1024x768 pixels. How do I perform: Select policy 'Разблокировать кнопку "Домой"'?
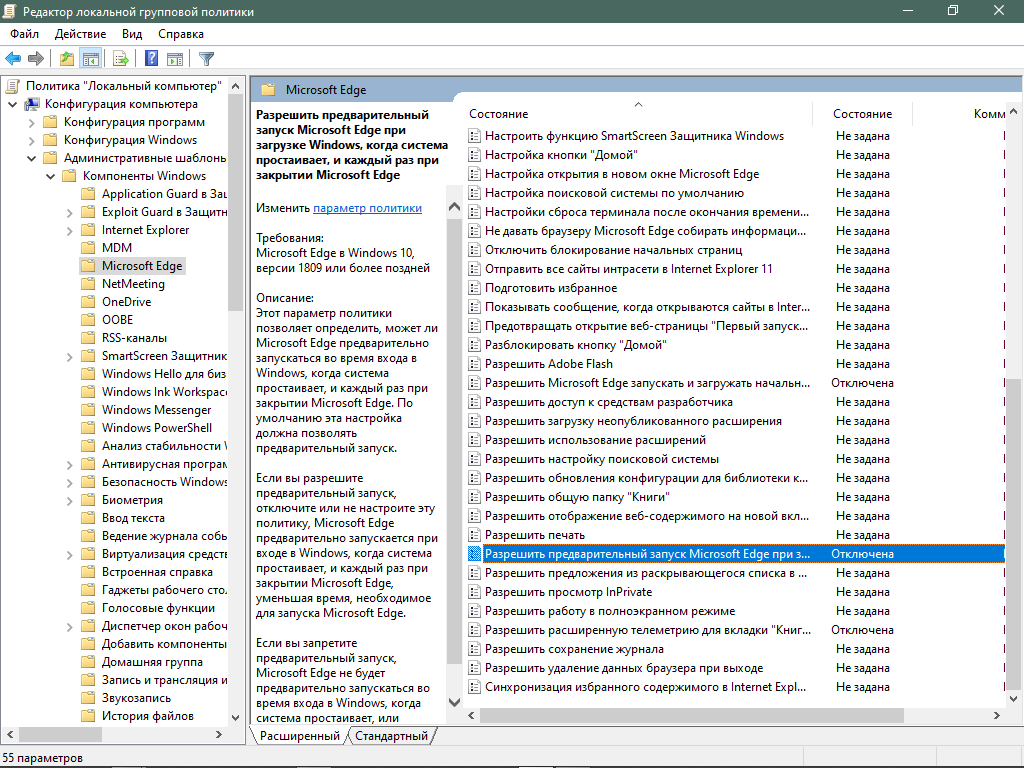pyautogui.click(x=575, y=345)
